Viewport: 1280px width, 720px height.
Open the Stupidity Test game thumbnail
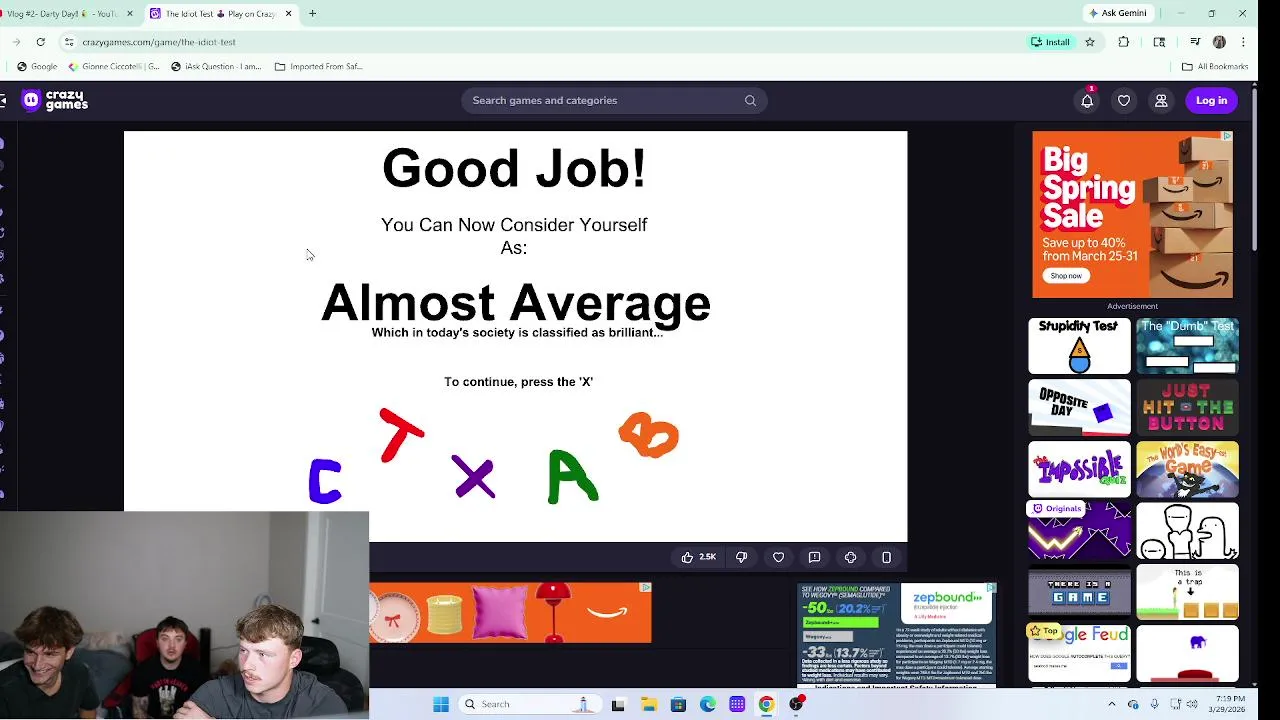(x=1079, y=346)
